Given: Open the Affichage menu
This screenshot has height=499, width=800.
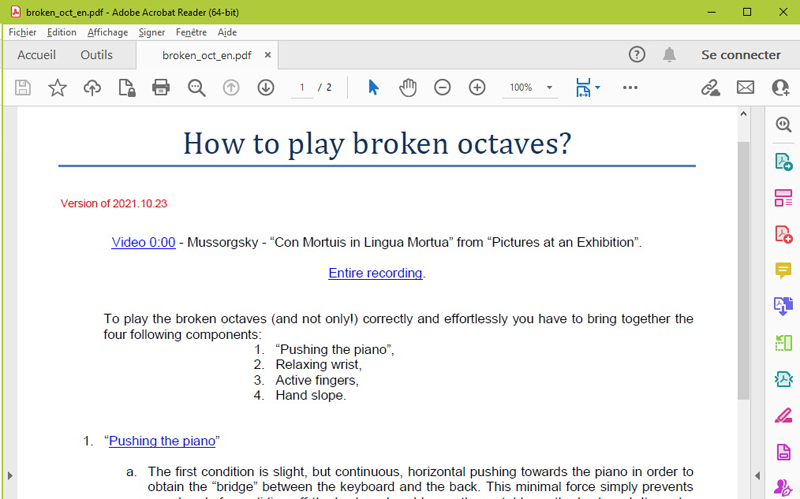Looking at the screenshot, I should click(107, 32).
